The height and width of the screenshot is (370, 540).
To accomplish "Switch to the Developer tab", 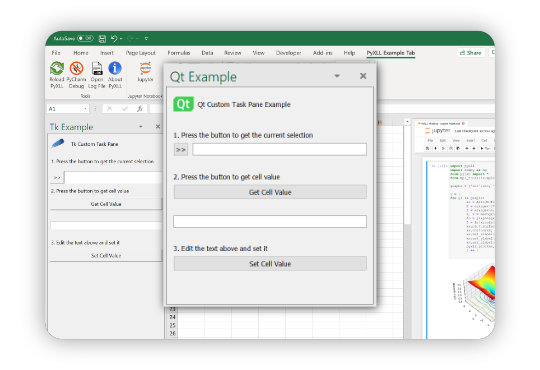I will [288, 53].
